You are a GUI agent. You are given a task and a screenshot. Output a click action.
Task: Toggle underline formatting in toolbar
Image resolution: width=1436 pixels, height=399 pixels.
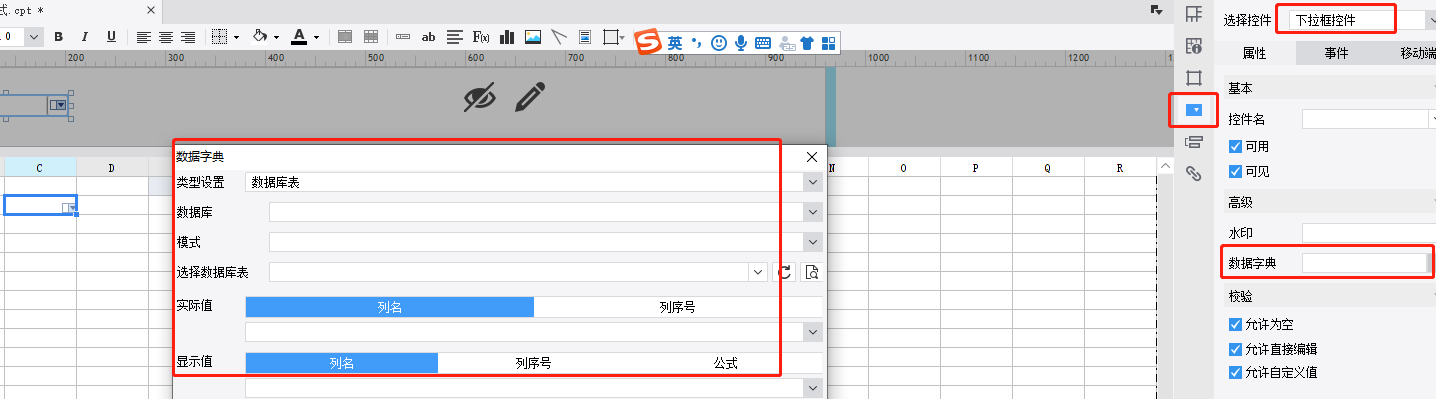[111, 37]
